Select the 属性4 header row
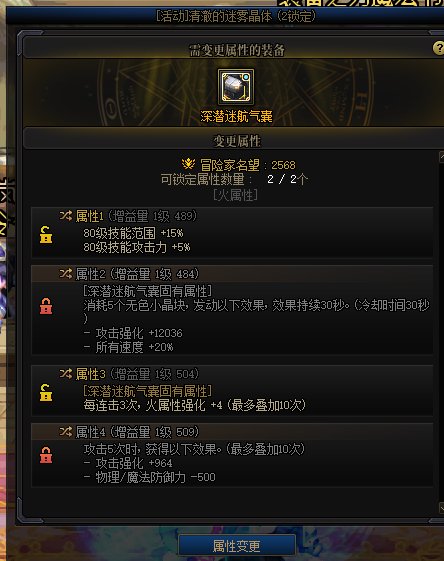This screenshot has height=561, width=444. pos(232,431)
